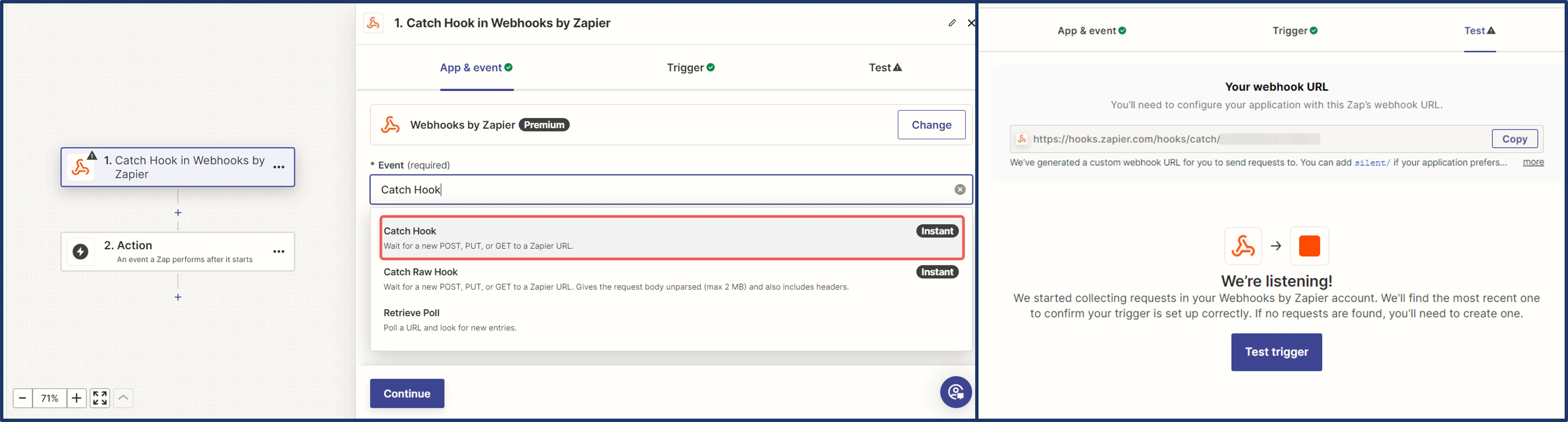Viewport: 1568px width, 422px height.
Task: Open three-dot menu on Action step
Action: coord(279,251)
